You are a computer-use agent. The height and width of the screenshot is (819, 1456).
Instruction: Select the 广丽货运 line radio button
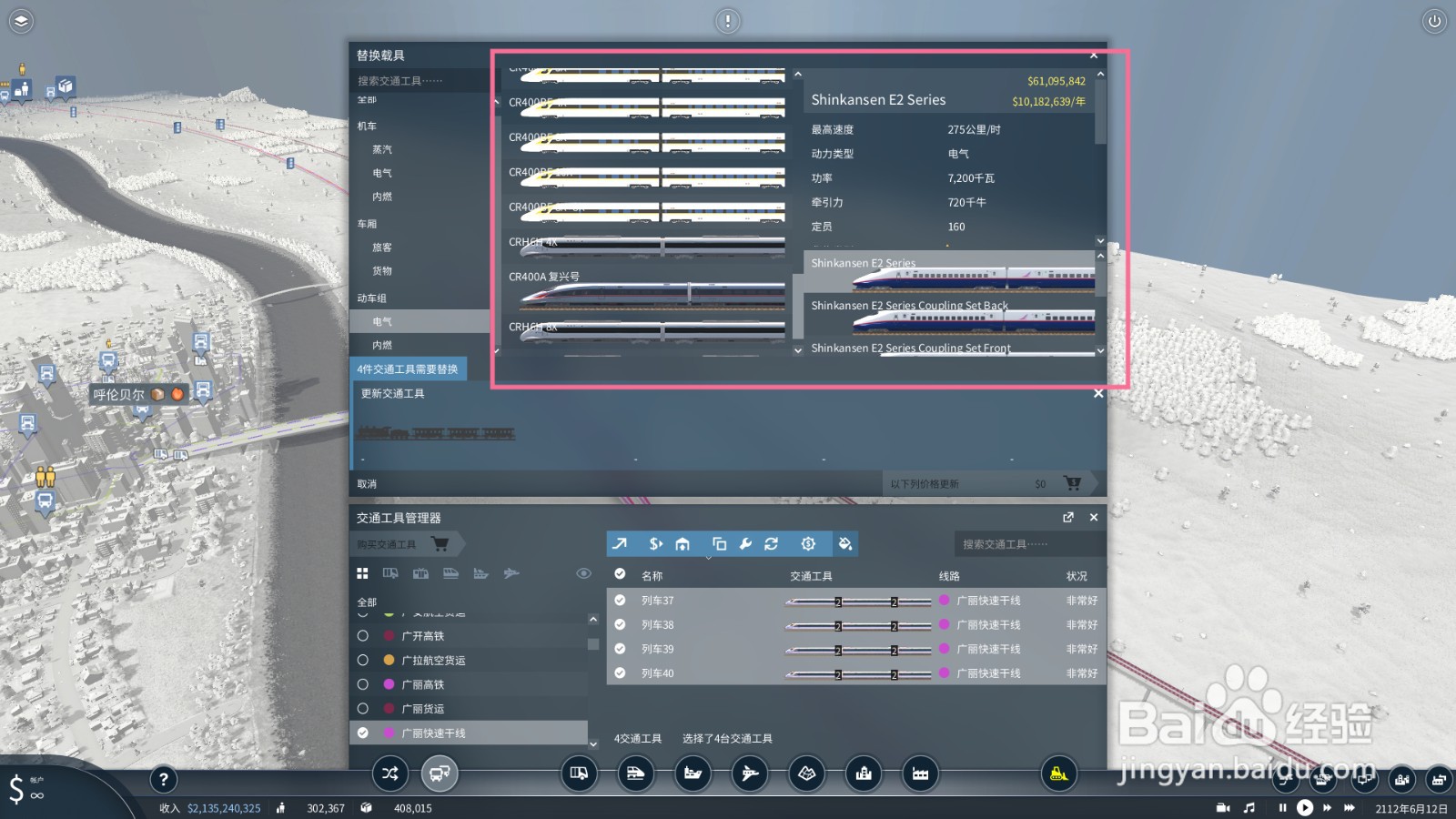[363, 708]
